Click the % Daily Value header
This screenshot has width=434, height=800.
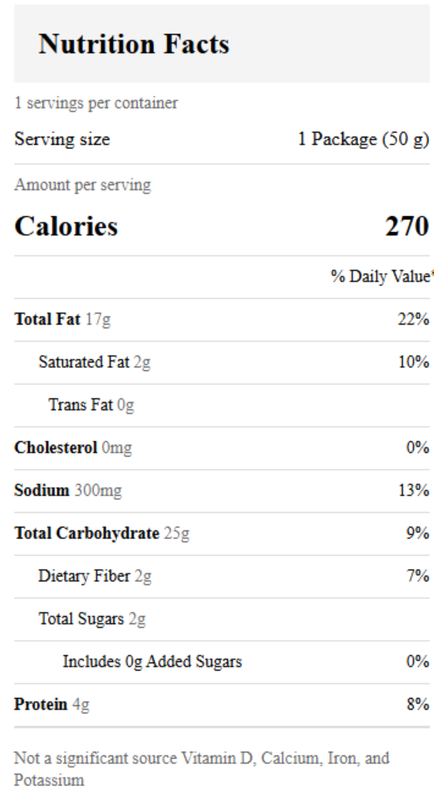click(381, 276)
